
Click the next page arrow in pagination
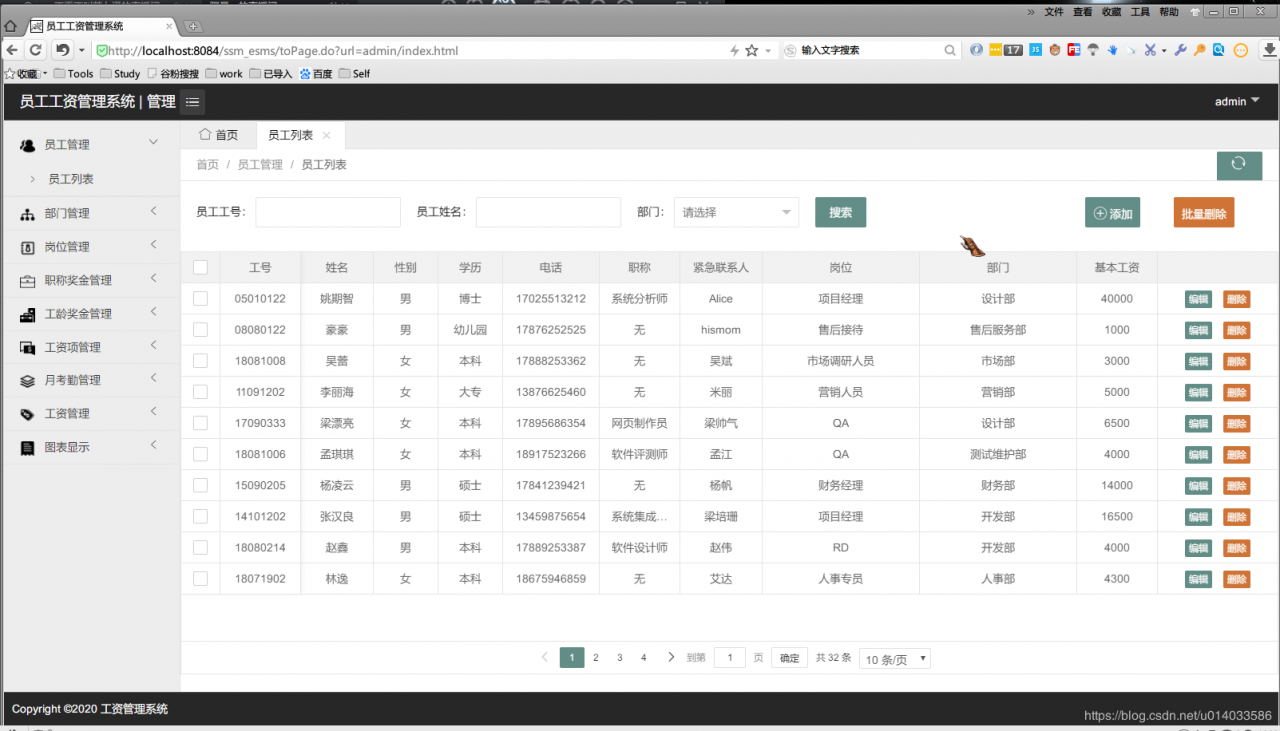click(671, 657)
